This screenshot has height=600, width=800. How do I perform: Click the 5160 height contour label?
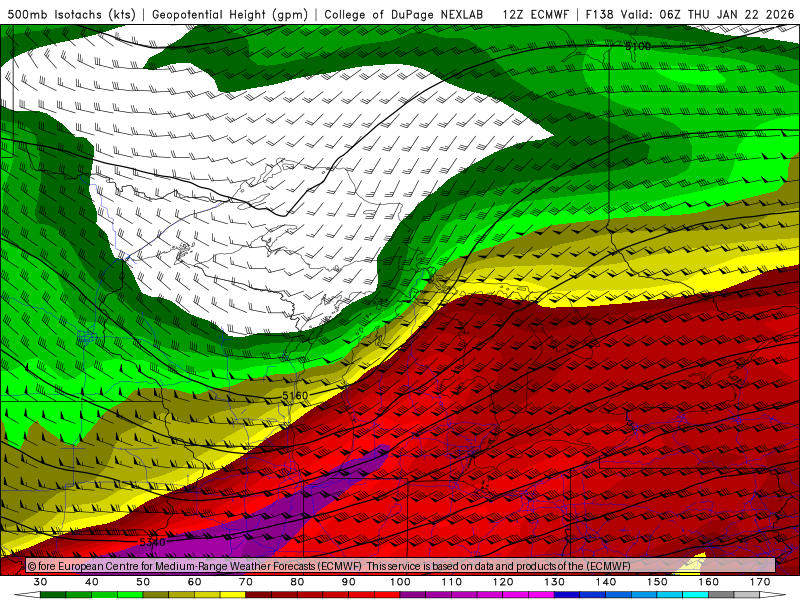pyautogui.click(x=295, y=395)
